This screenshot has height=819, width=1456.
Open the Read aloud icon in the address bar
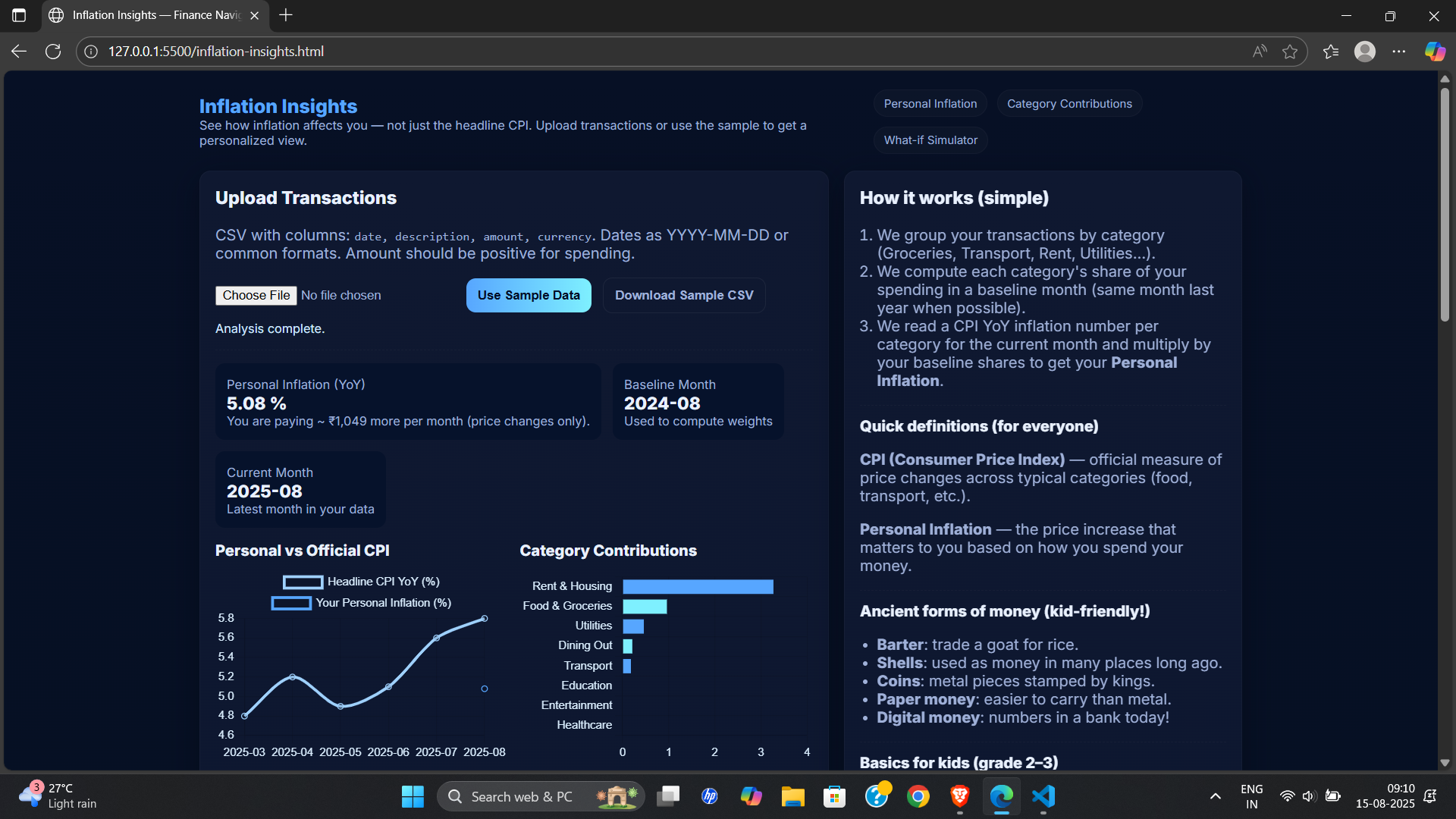point(1260,52)
